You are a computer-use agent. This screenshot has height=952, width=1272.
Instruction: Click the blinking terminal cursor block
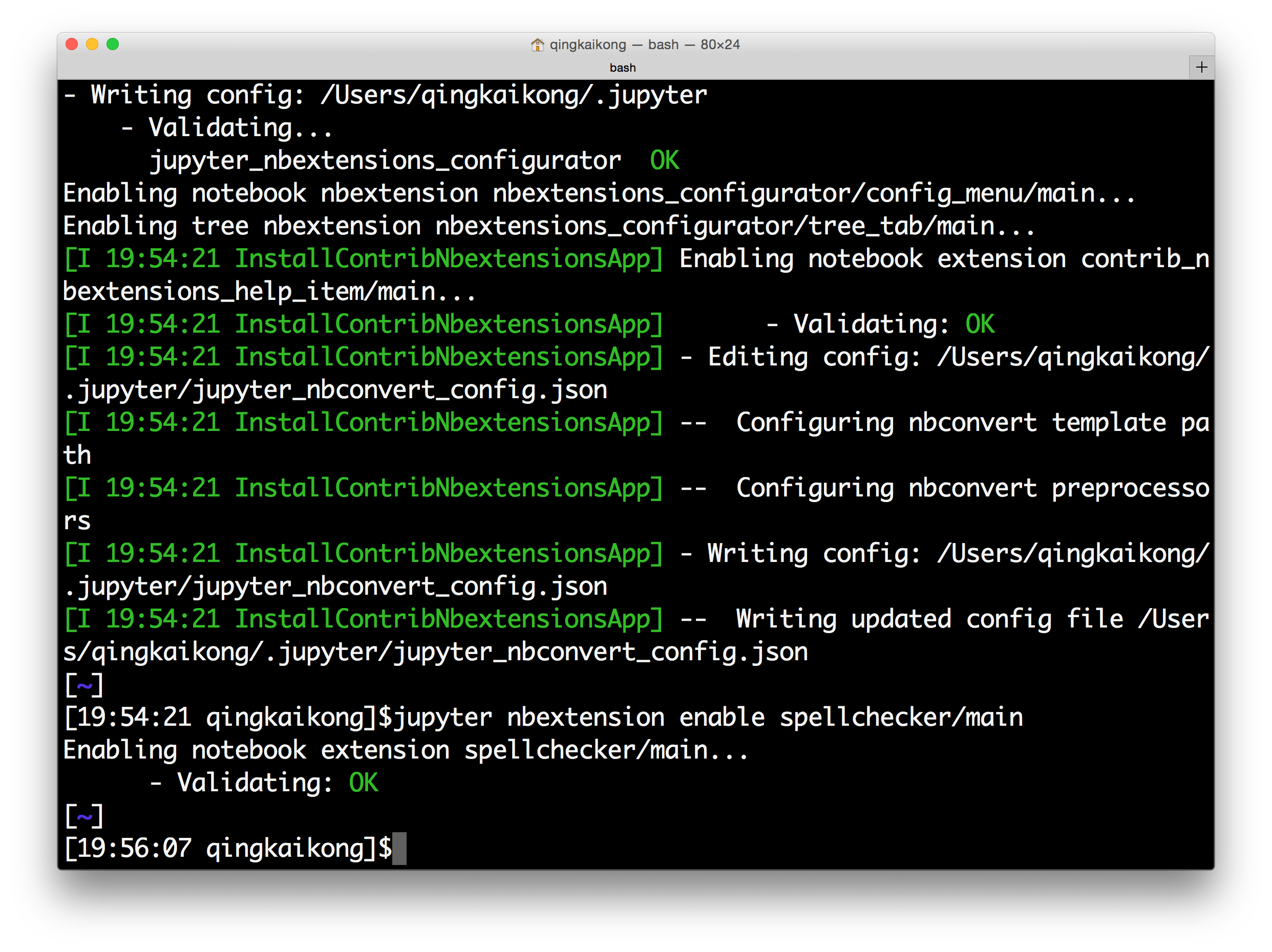click(400, 849)
